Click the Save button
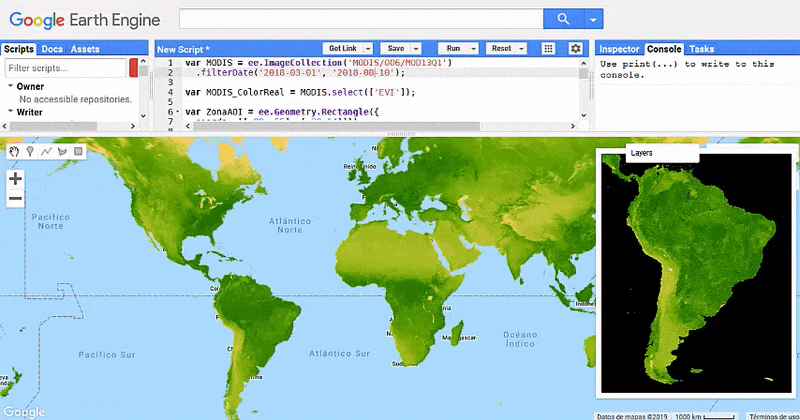Viewport: 800px width, 420px height. coord(396,48)
